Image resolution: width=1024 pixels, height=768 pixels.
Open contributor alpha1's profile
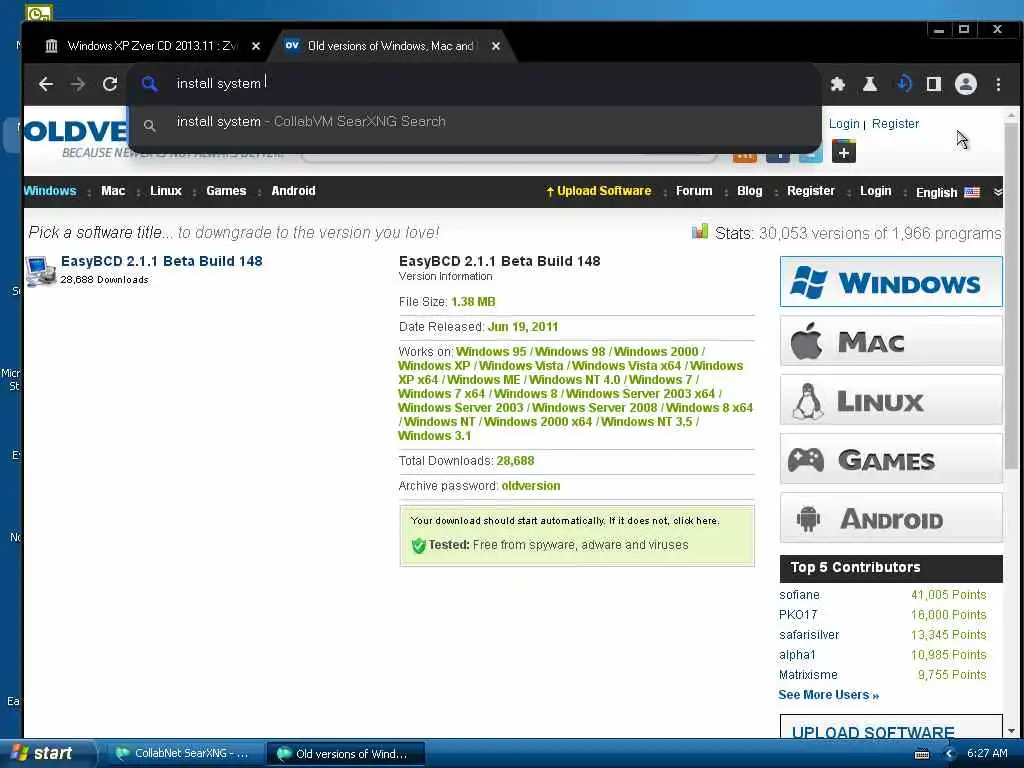coord(797,654)
